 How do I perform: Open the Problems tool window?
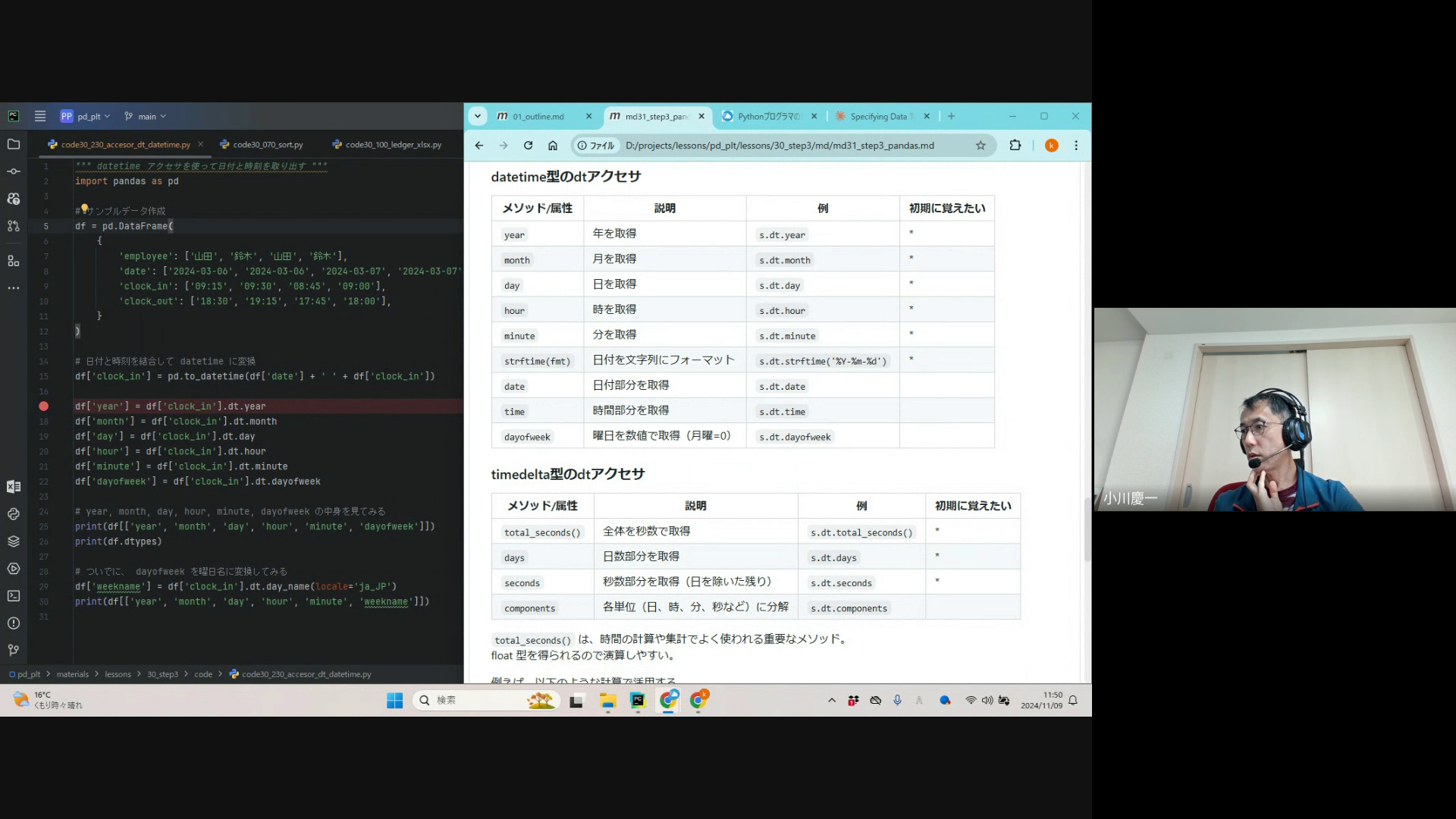point(14,623)
